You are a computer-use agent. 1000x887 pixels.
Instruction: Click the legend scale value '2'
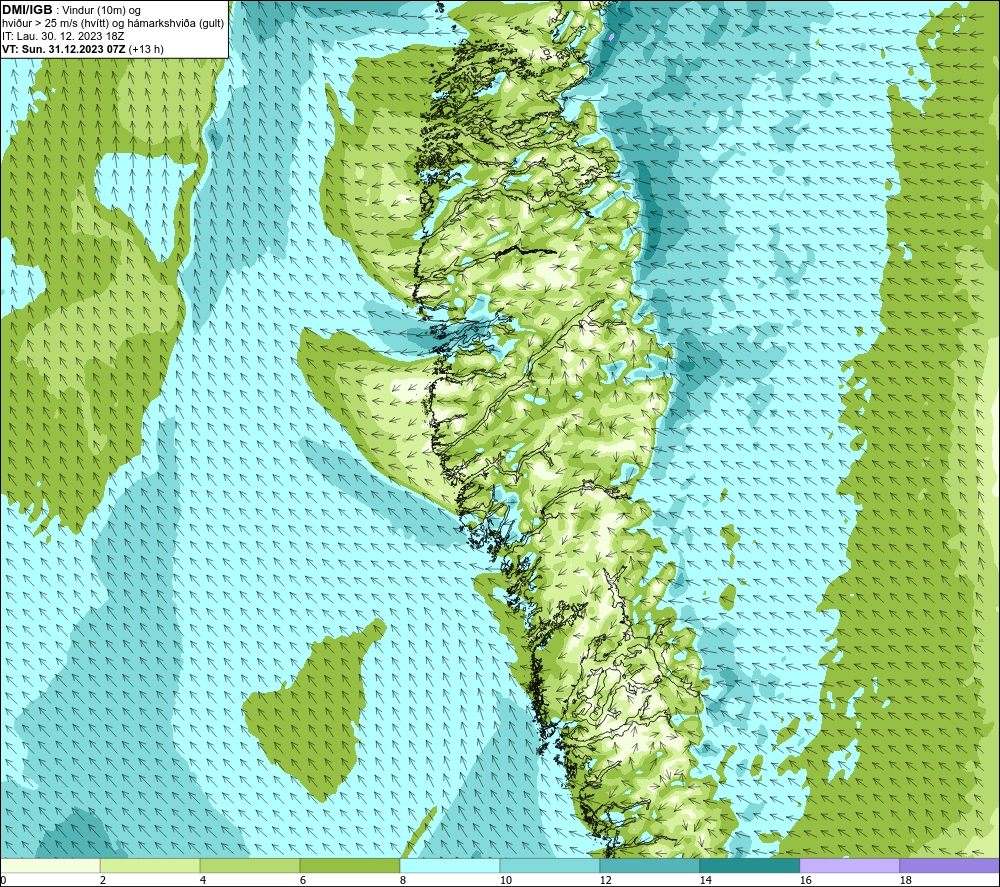[103, 880]
